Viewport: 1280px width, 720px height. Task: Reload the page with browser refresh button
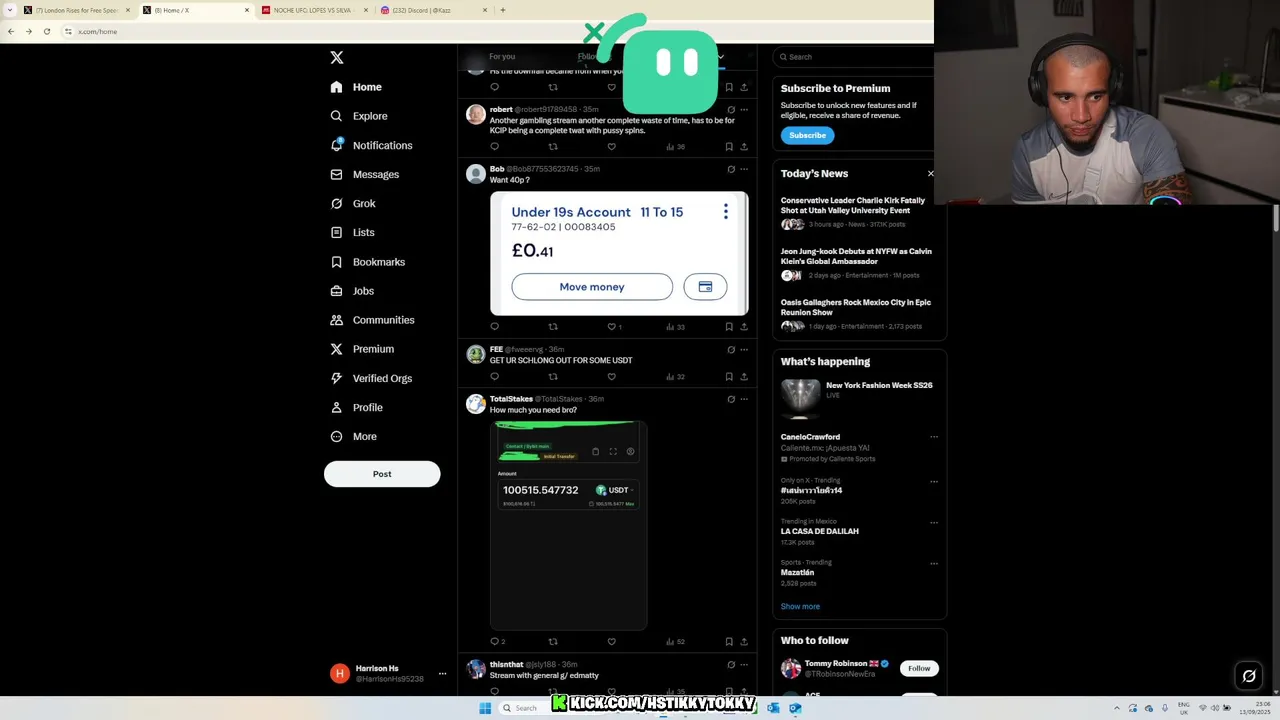click(46, 31)
